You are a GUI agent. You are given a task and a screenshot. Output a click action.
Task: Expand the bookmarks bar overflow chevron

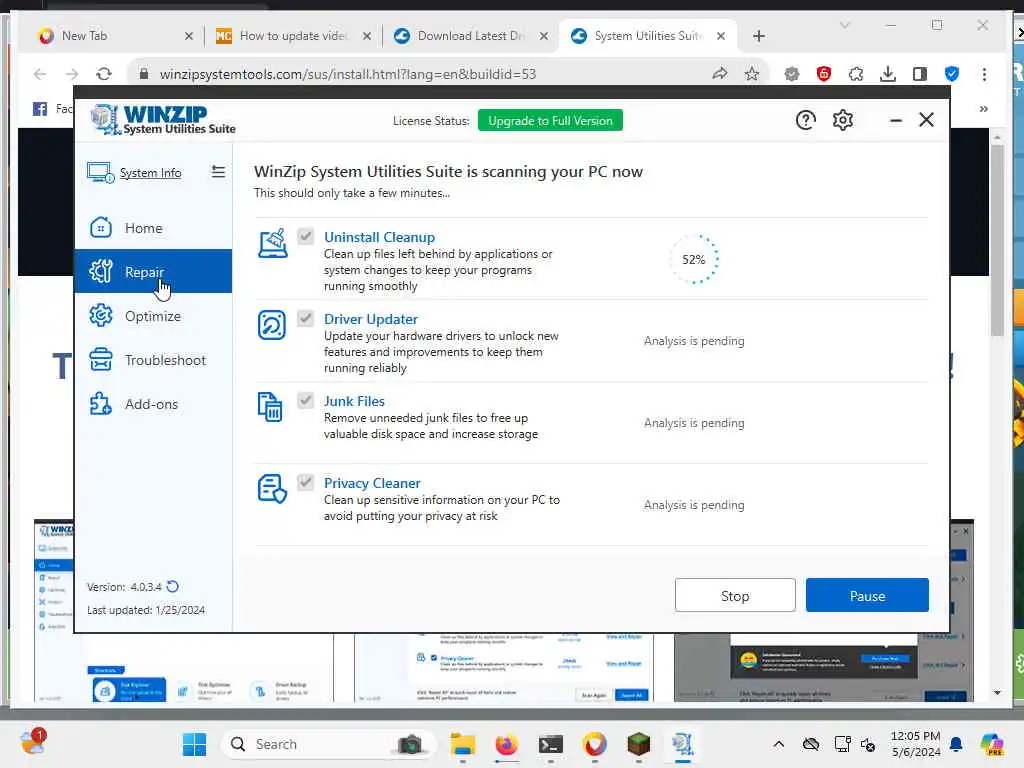pyautogui.click(x=984, y=108)
